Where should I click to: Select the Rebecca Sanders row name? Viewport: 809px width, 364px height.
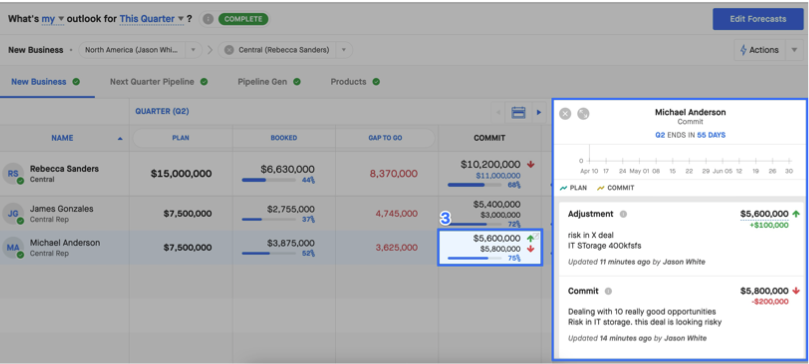64,169
